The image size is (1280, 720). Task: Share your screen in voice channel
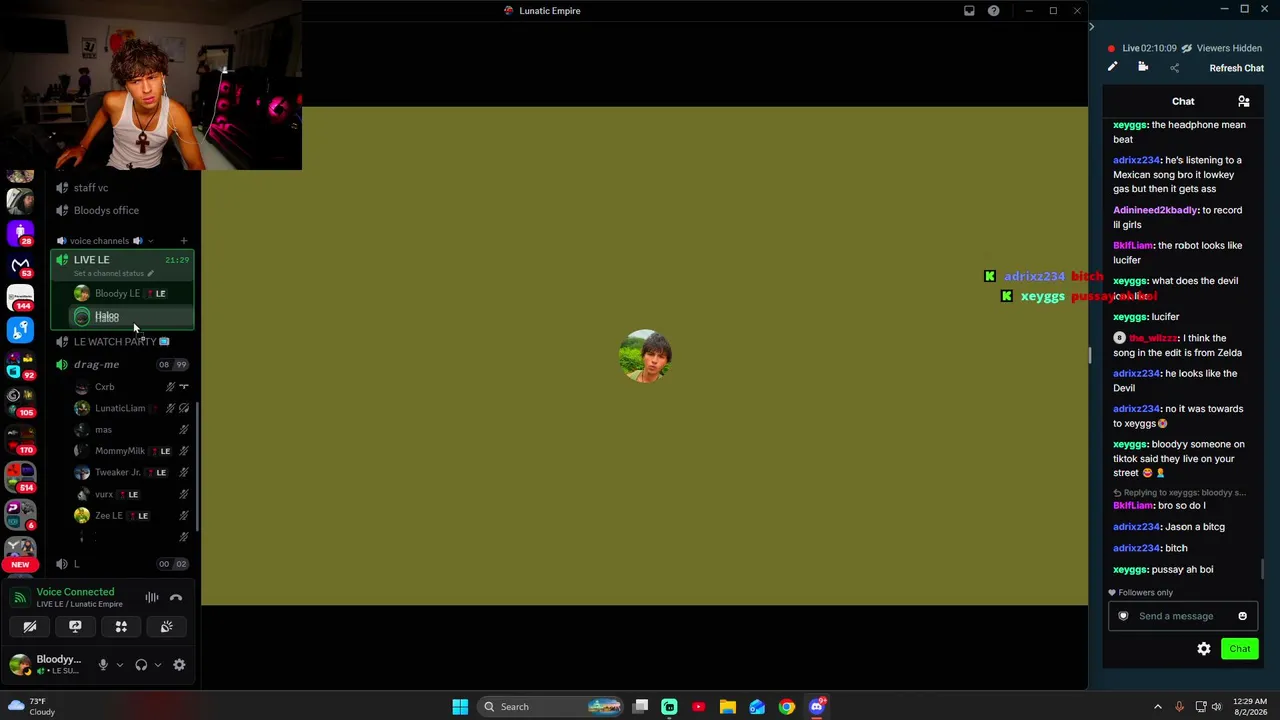tap(75, 627)
